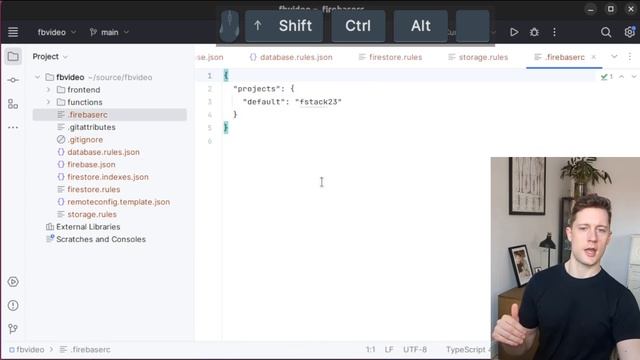Close the .firebaserc editor tab
The image size is (640, 360).
594,57
